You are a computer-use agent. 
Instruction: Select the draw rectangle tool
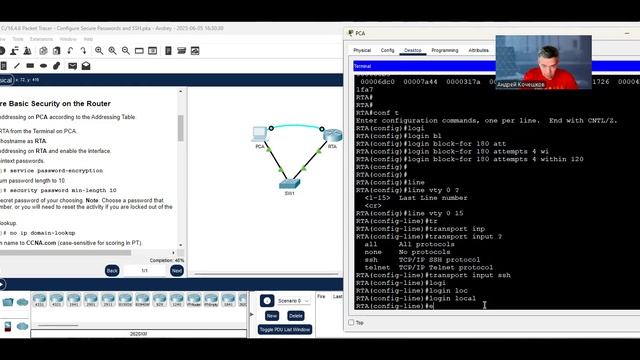click(30, 66)
